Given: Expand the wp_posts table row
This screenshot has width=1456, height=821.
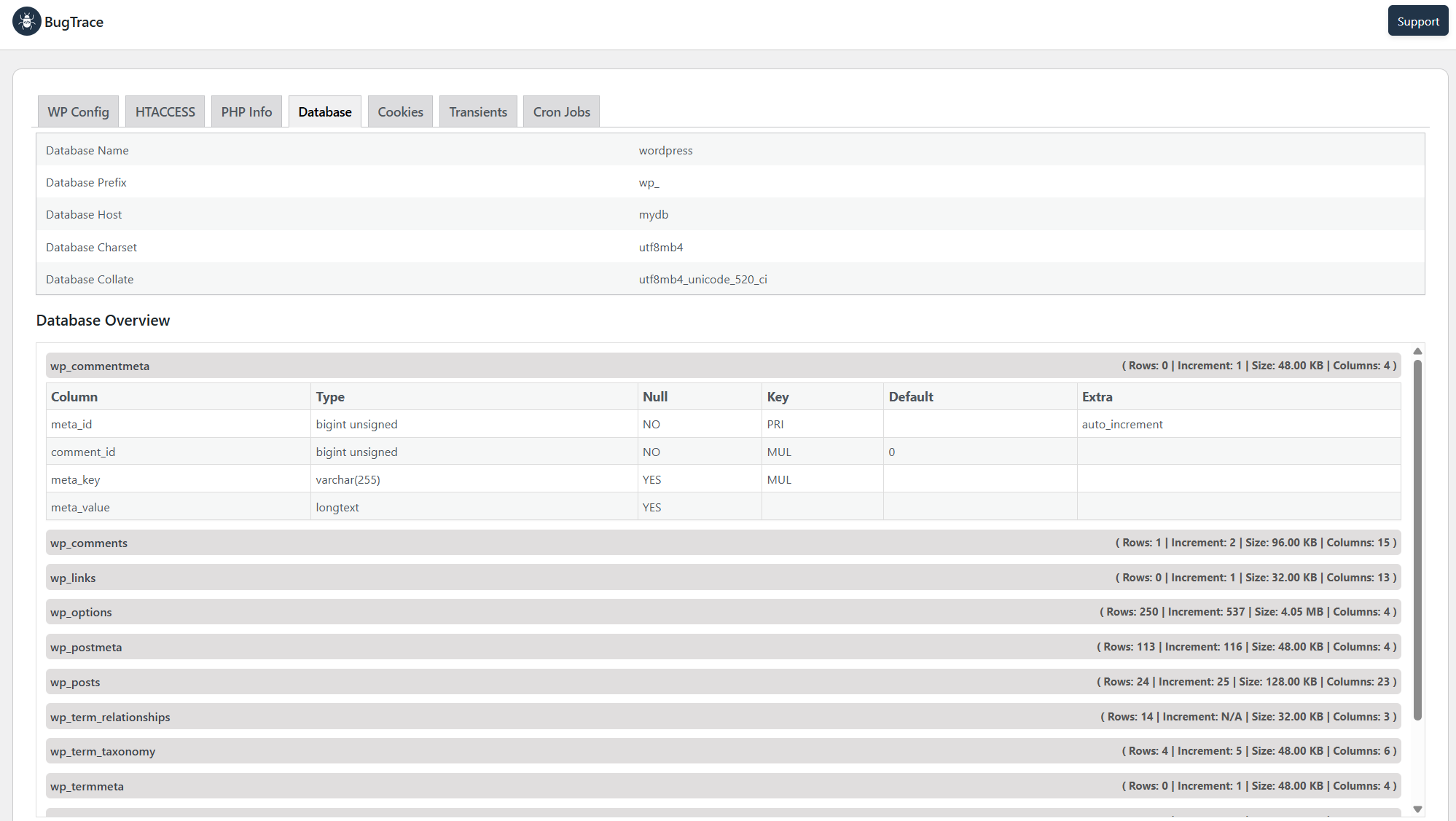Looking at the screenshot, I should click(x=723, y=682).
